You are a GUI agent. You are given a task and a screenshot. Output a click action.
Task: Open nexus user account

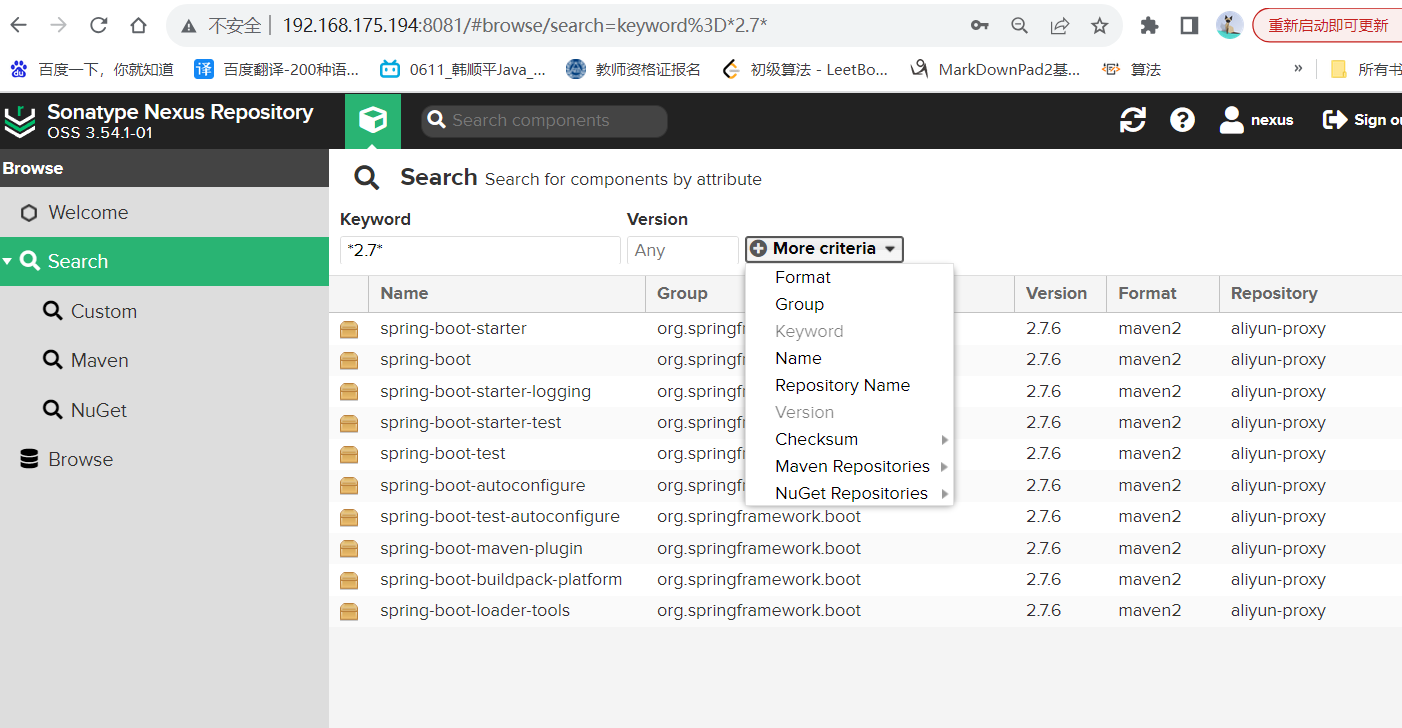1257,120
